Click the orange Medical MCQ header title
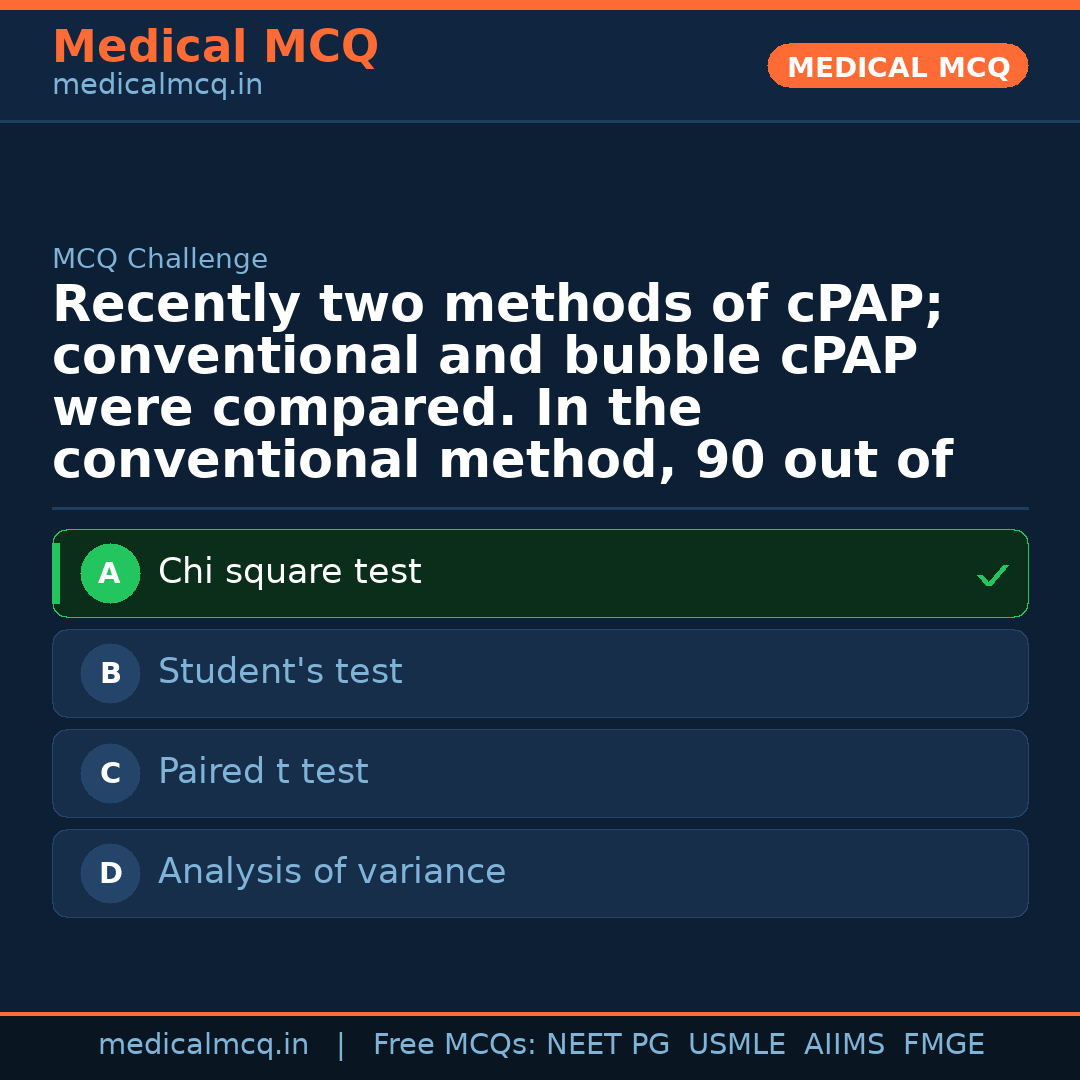1080x1080 pixels. 215,47
